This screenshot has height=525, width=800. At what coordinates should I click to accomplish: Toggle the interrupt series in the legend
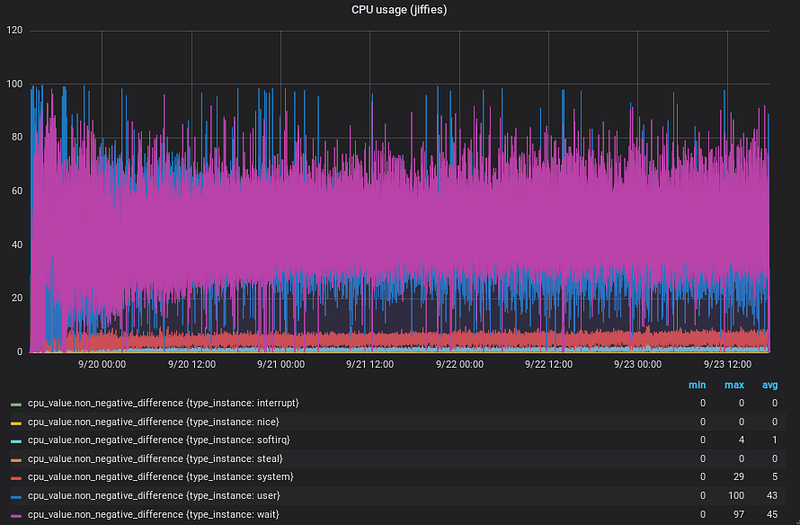(163, 403)
